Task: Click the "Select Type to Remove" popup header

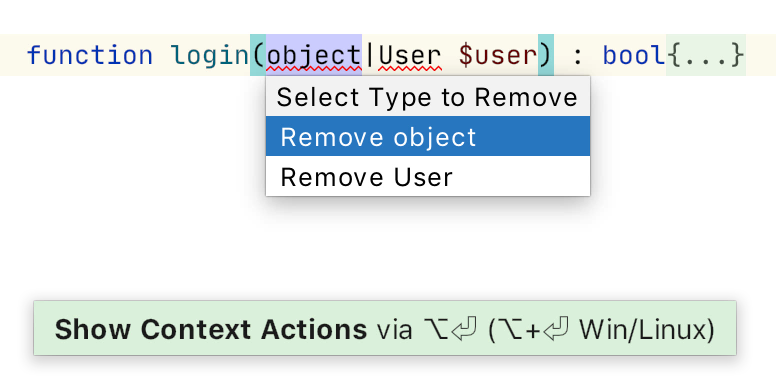Action: pyautogui.click(x=428, y=97)
